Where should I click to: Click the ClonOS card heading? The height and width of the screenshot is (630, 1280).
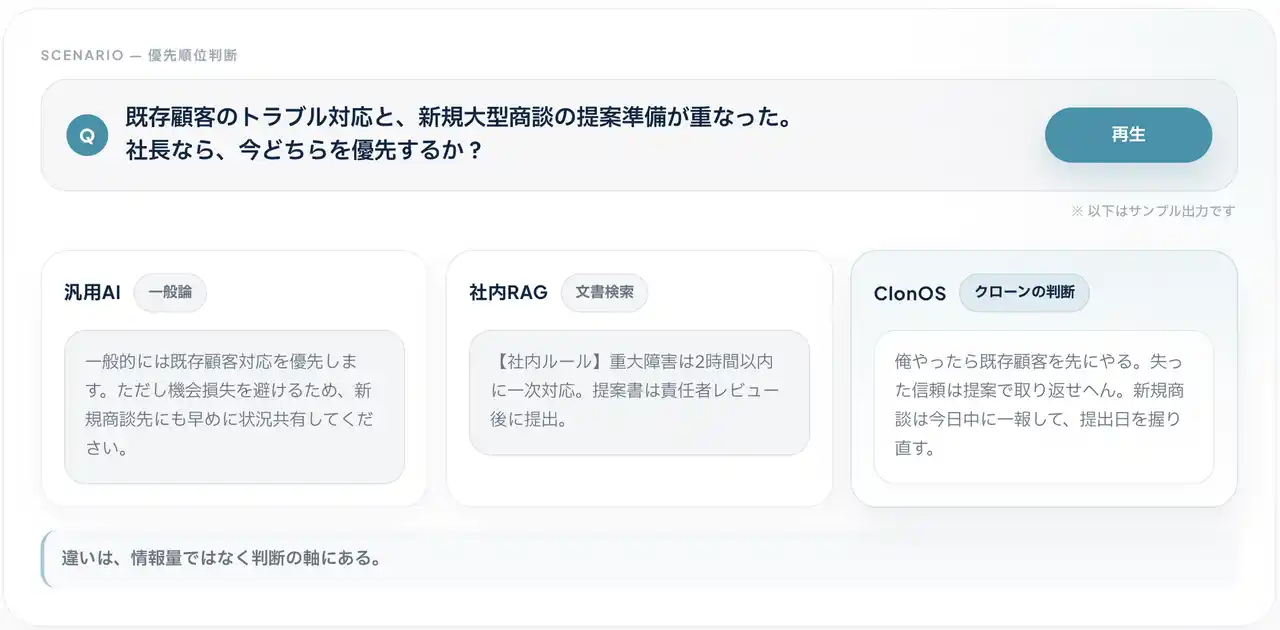pos(909,294)
